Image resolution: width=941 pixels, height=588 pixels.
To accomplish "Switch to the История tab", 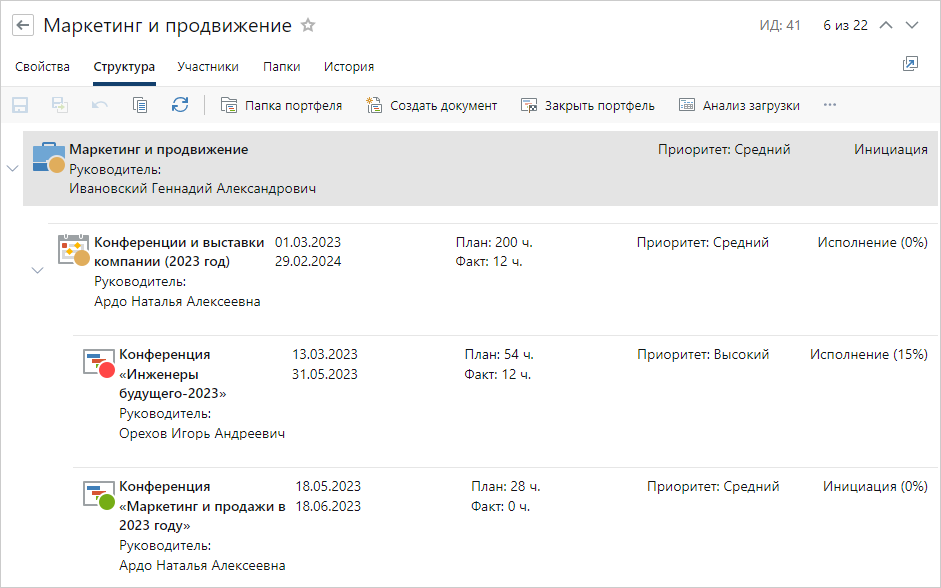I will (346, 65).
